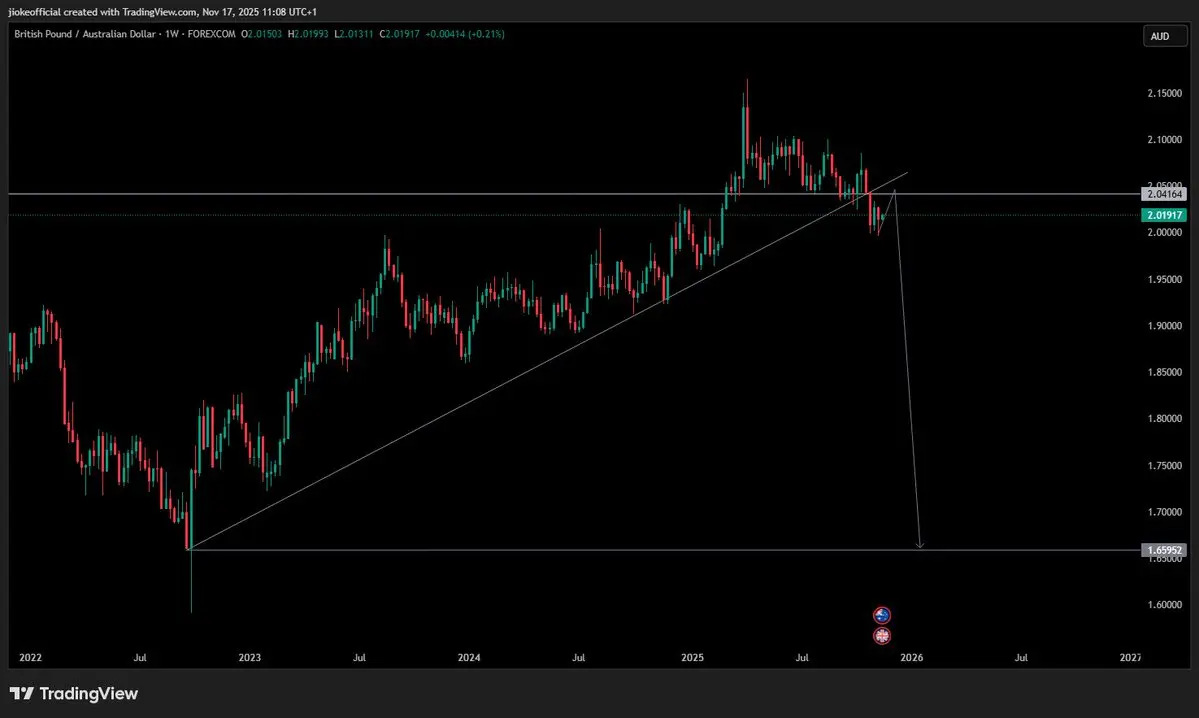Click the current price label 2.01917

pos(1165,215)
